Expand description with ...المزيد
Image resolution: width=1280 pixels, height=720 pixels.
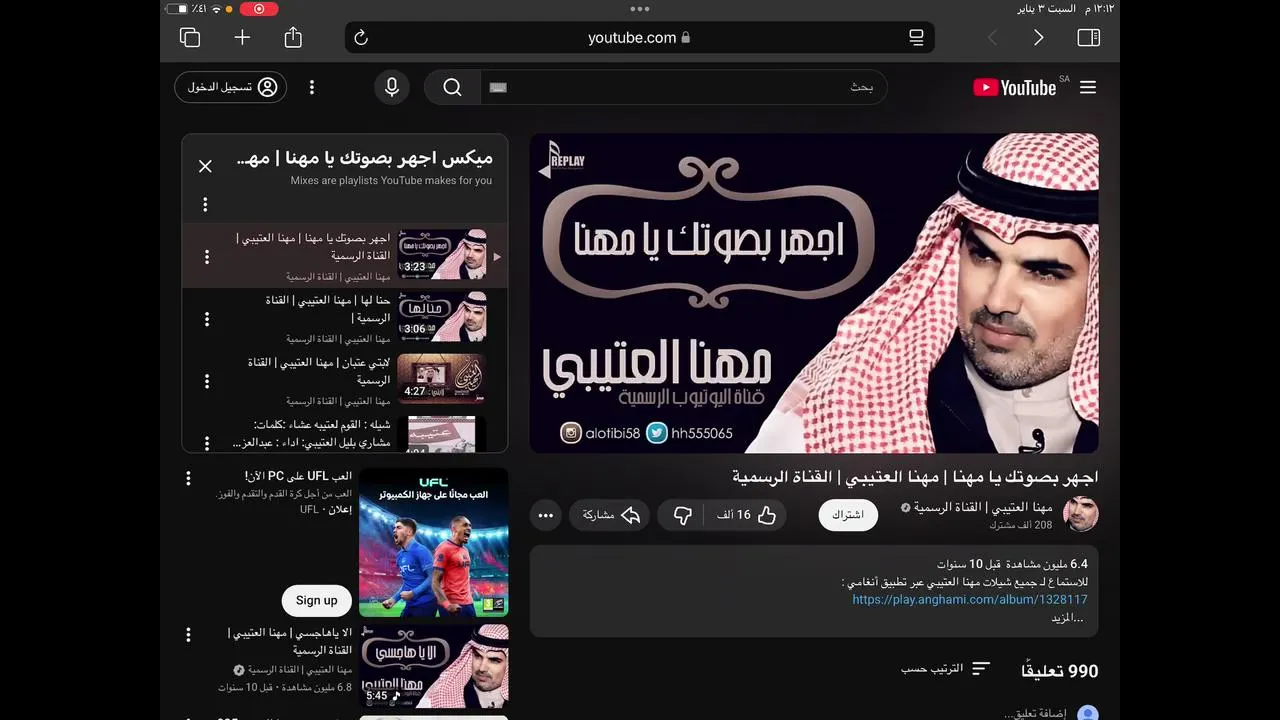[1067, 618]
